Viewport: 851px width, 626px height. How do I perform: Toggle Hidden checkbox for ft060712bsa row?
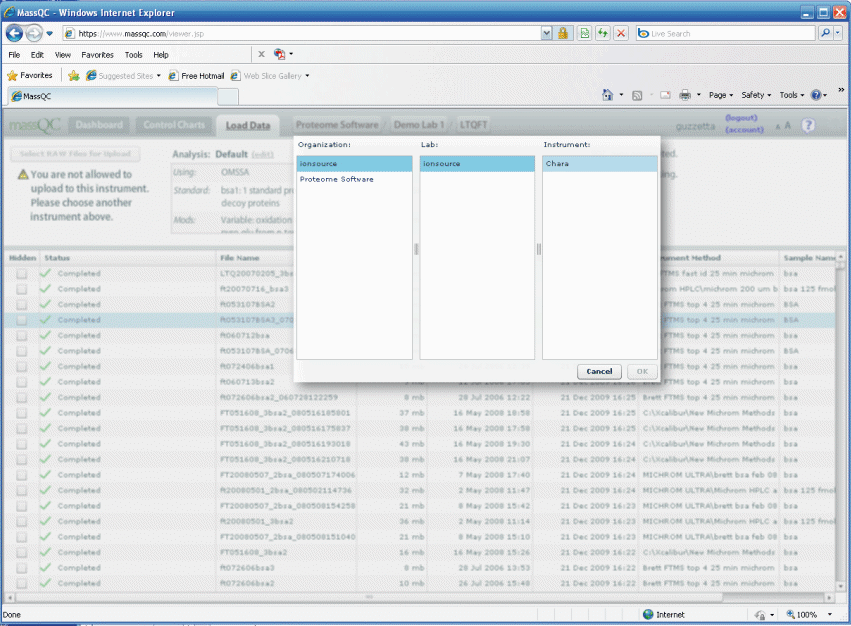click(22, 336)
